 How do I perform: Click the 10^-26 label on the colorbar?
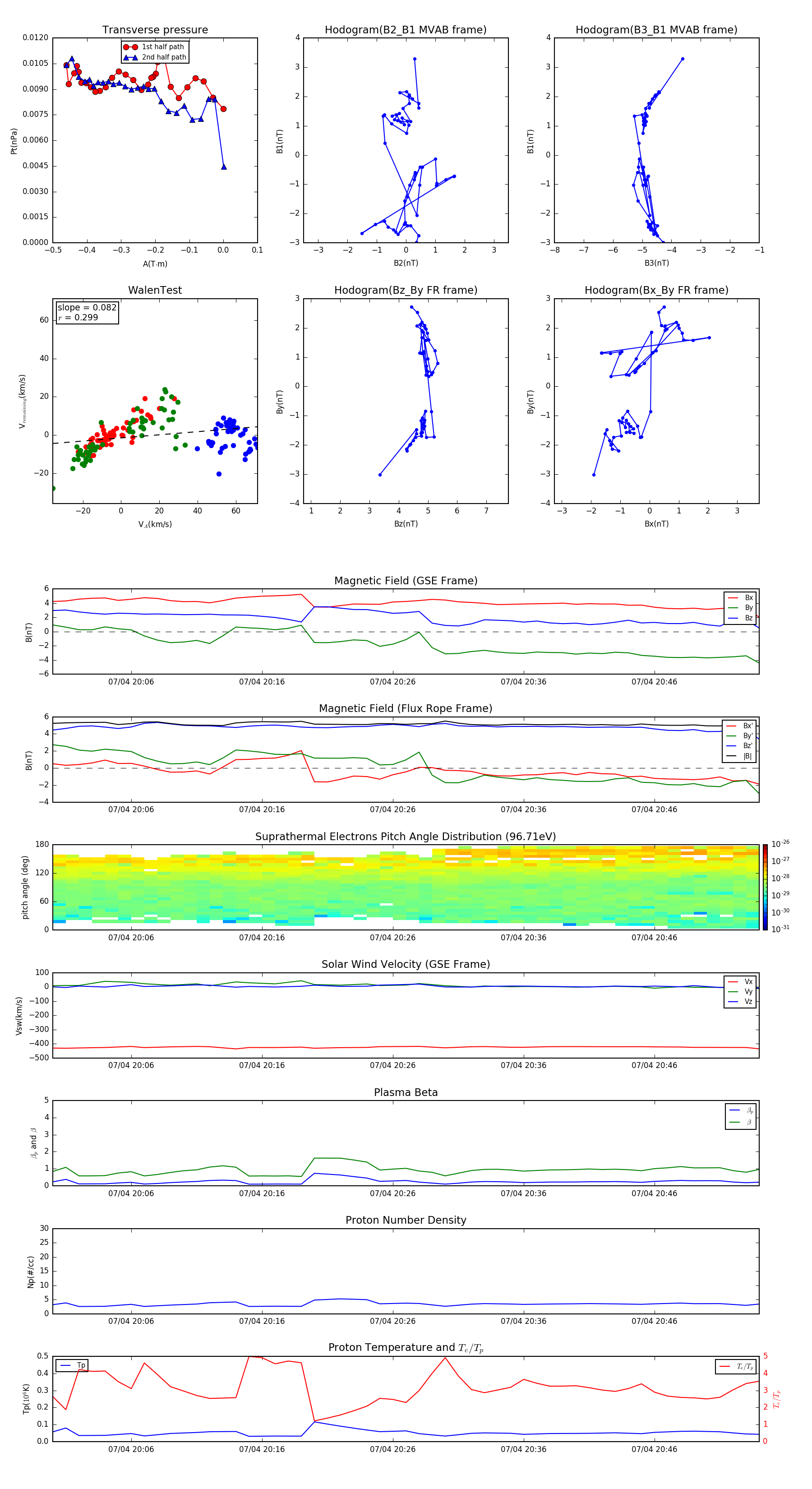tap(780, 843)
